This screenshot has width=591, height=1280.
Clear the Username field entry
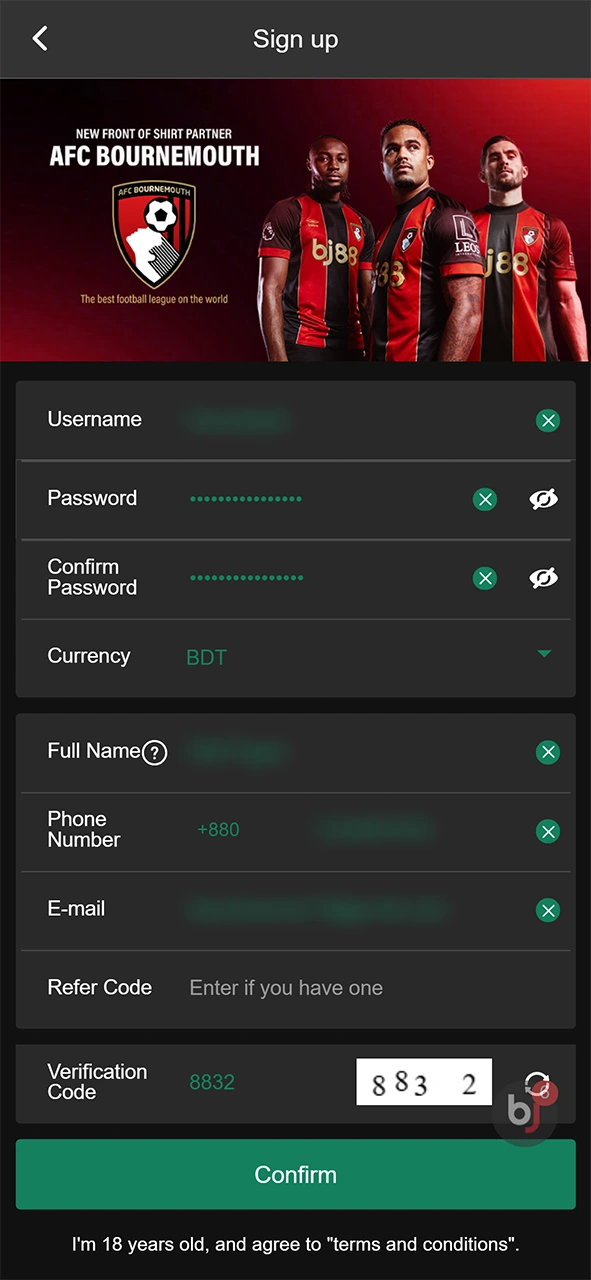click(x=548, y=420)
